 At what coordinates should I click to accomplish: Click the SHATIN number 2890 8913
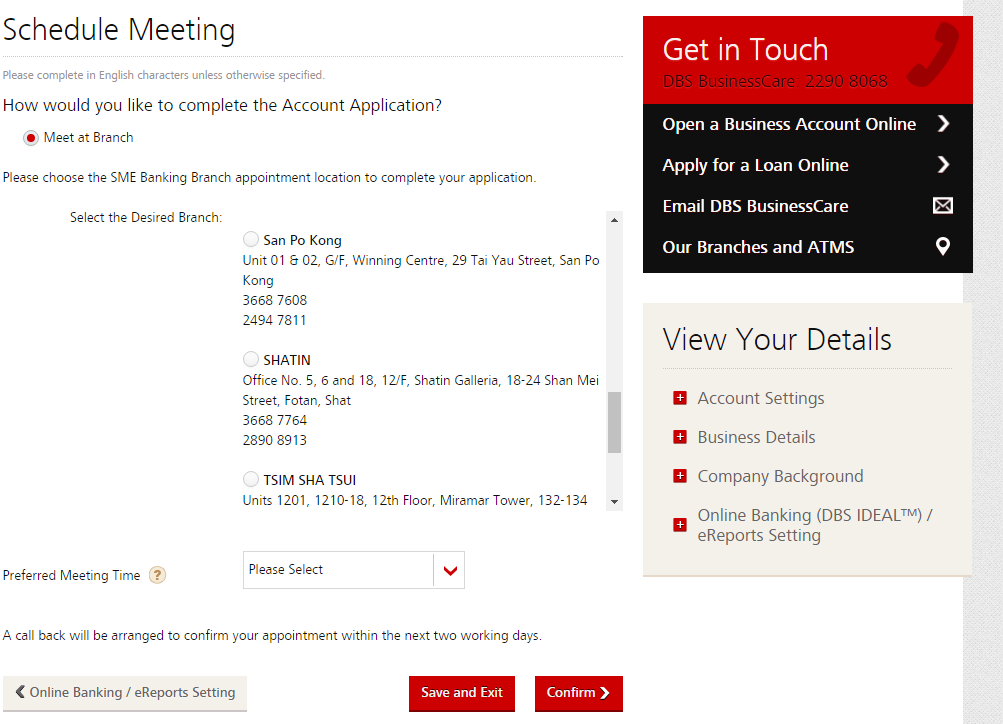(274, 440)
